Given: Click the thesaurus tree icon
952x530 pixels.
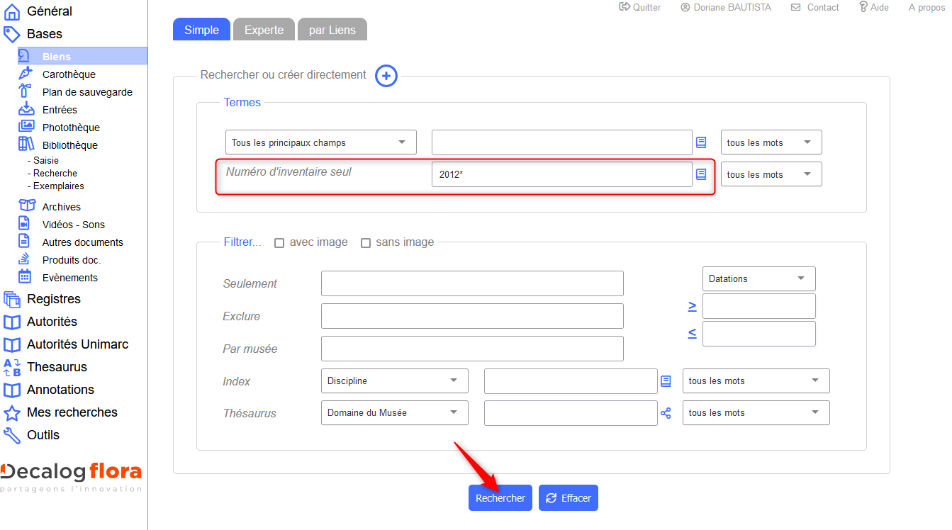Looking at the screenshot, I should click(666, 413).
